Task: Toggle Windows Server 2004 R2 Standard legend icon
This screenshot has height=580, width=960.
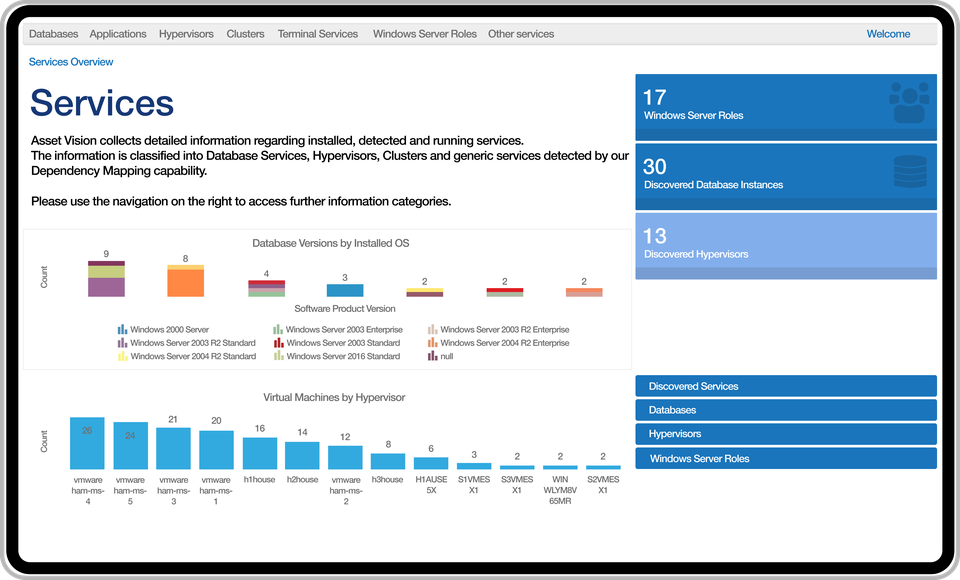Action: click(x=122, y=356)
